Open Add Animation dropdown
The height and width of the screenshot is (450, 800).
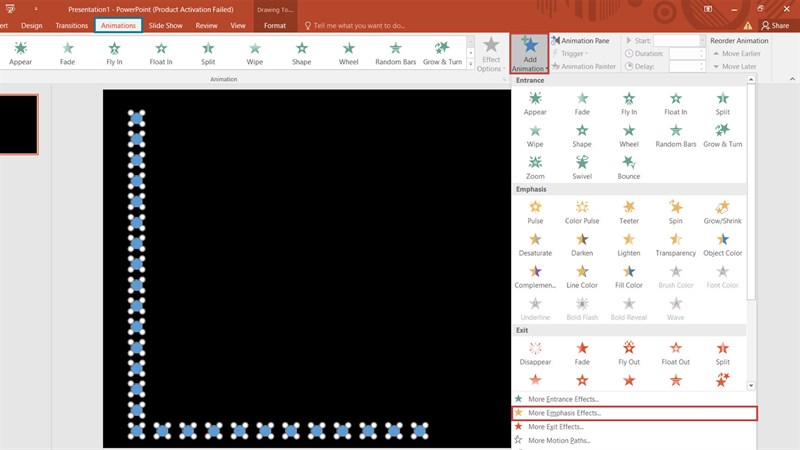pos(530,54)
